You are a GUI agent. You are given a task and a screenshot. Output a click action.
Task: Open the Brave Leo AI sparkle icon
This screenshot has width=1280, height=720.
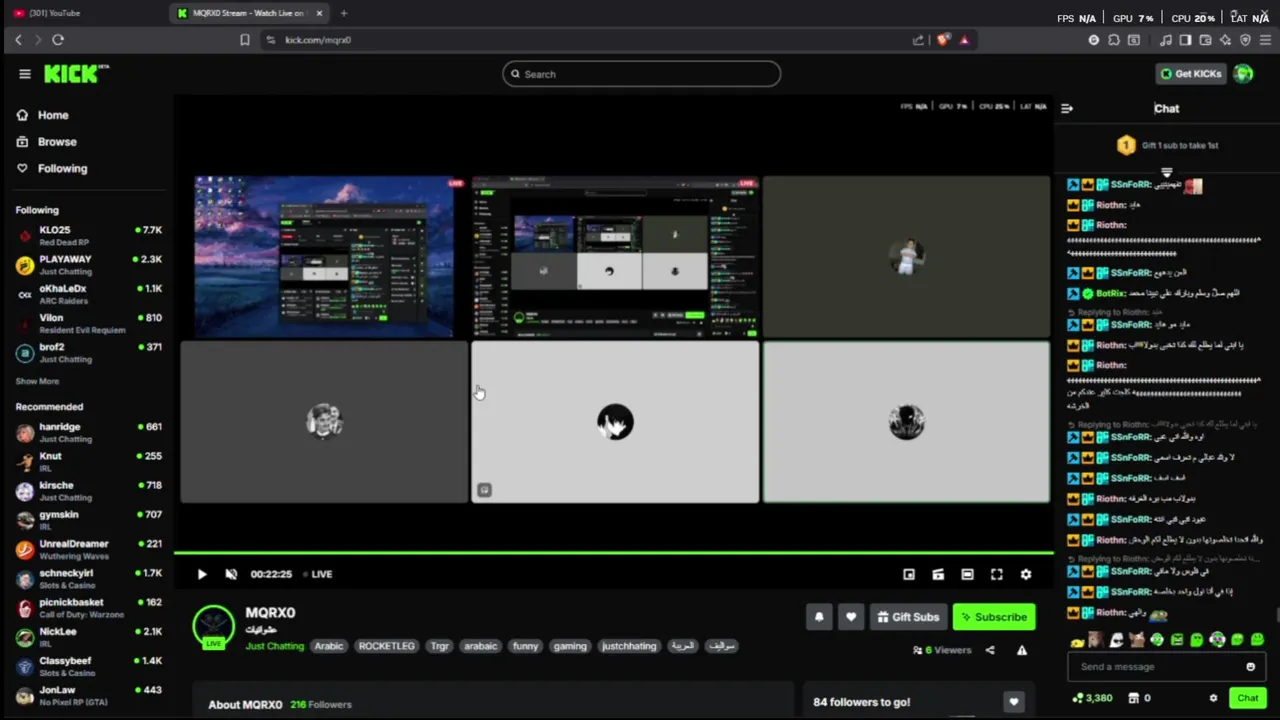click(x=1225, y=40)
